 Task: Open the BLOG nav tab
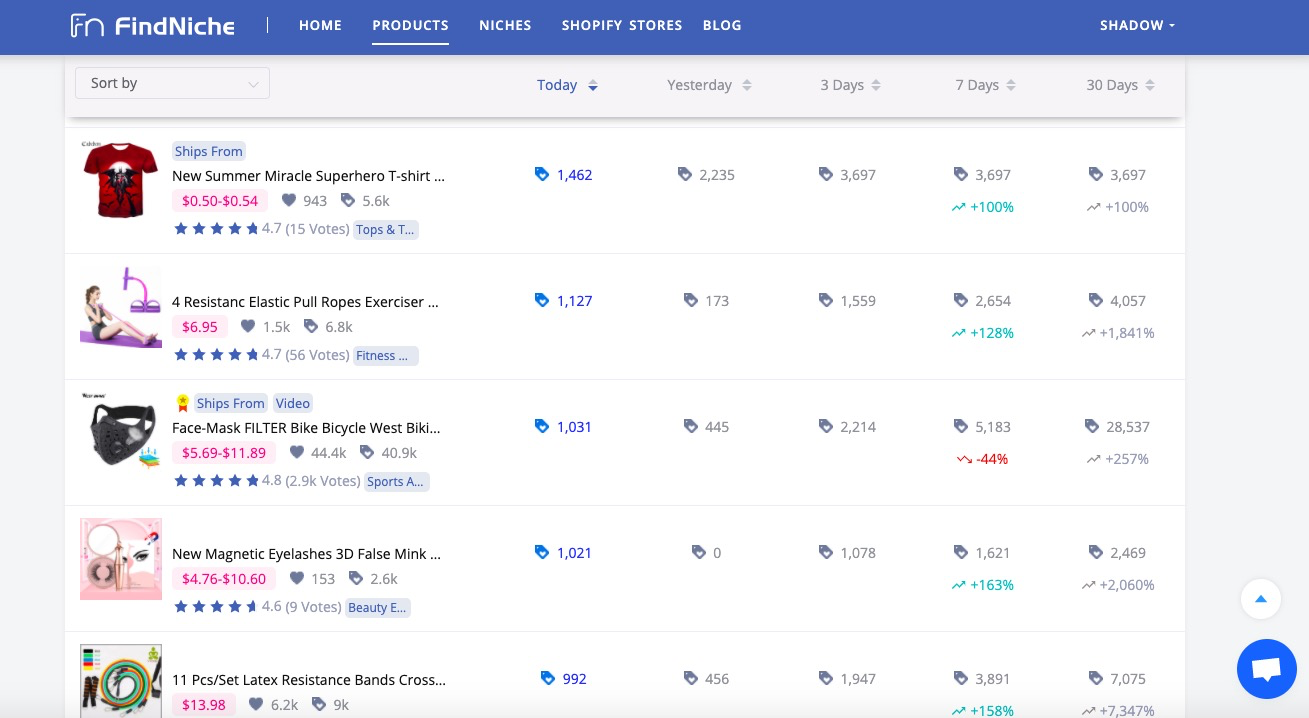click(x=722, y=25)
